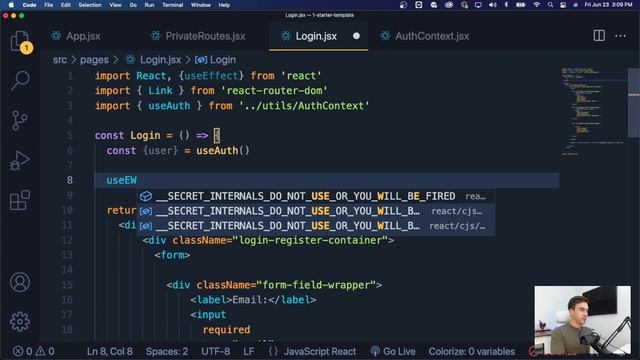The image size is (640, 360).
Task: Click the Wi-Fi icon in macOS menu bar
Action: 537,5
